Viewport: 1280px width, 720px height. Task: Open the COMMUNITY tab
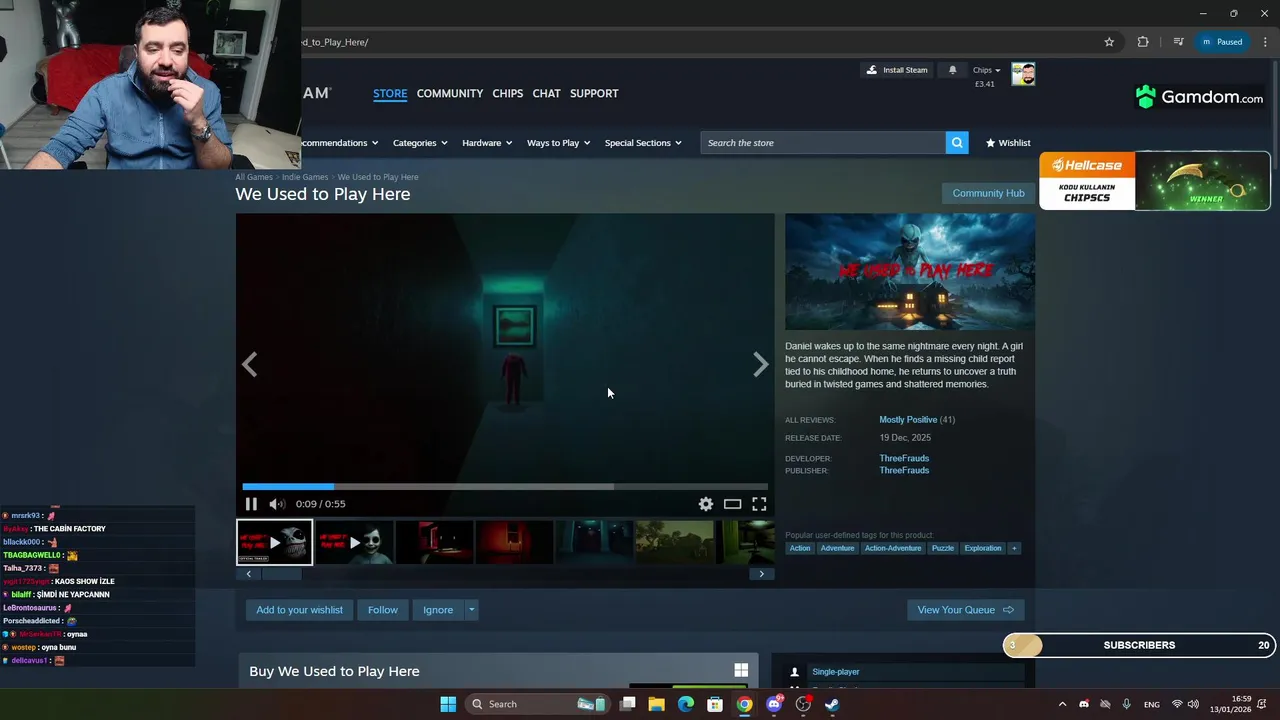[450, 93]
